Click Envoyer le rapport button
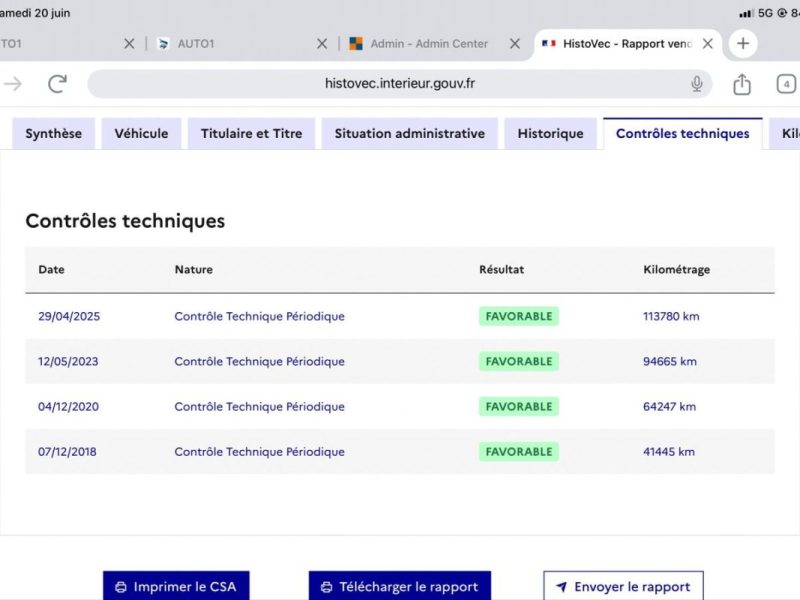 point(623,586)
